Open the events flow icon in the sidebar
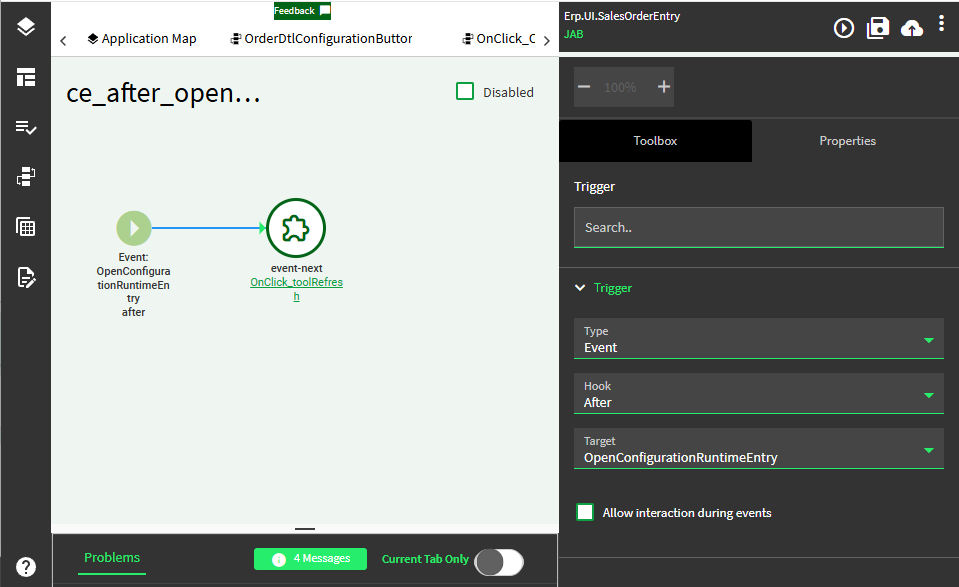The height and width of the screenshot is (587, 959). click(x=26, y=177)
